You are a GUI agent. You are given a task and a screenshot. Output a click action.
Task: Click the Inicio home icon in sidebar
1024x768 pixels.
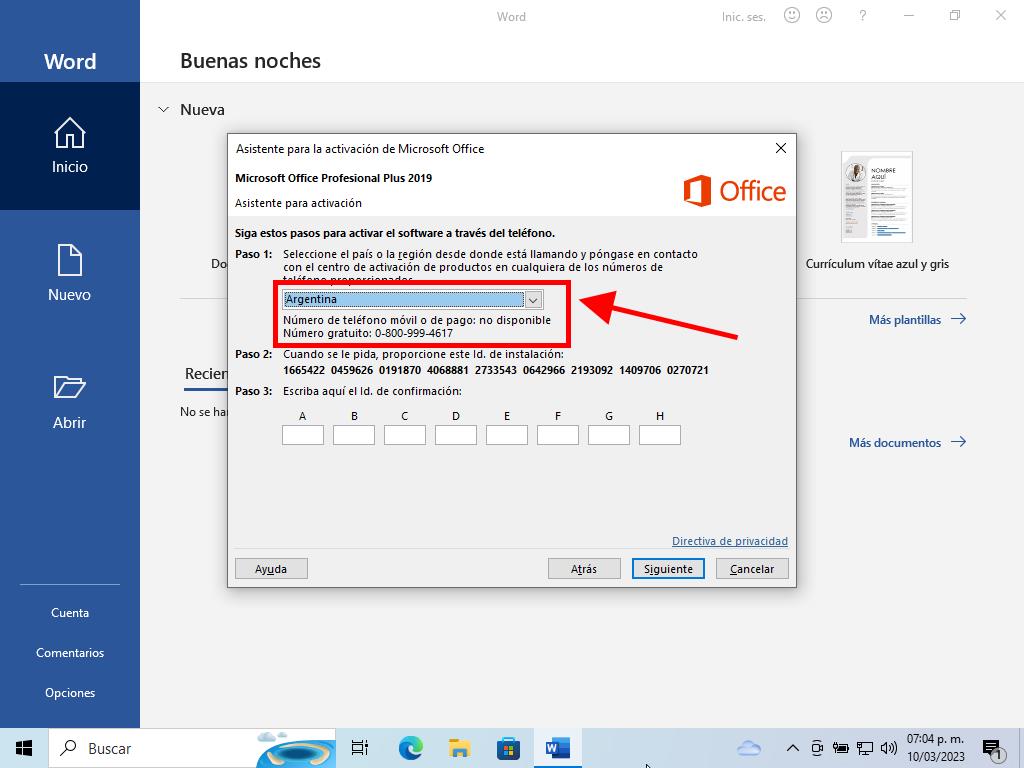click(69, 133)
